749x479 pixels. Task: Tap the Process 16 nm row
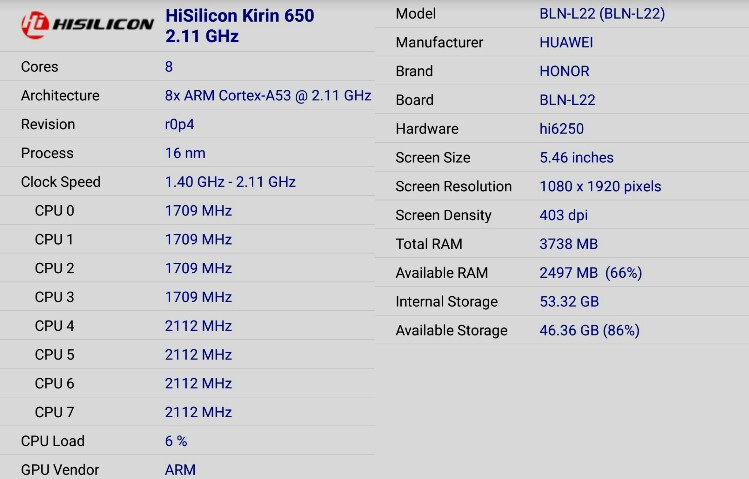tap(187, 153)
